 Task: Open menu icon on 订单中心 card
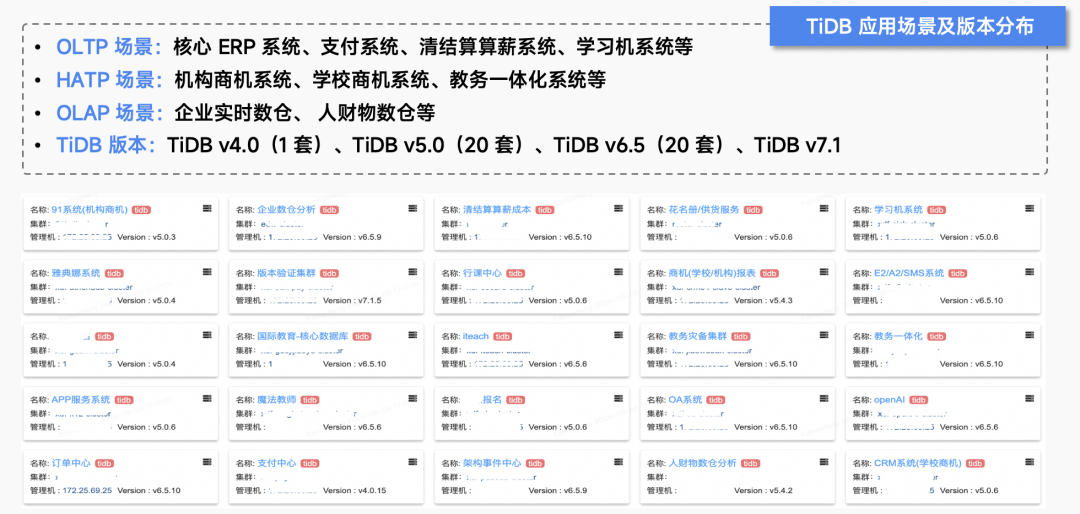pos(207,462)
